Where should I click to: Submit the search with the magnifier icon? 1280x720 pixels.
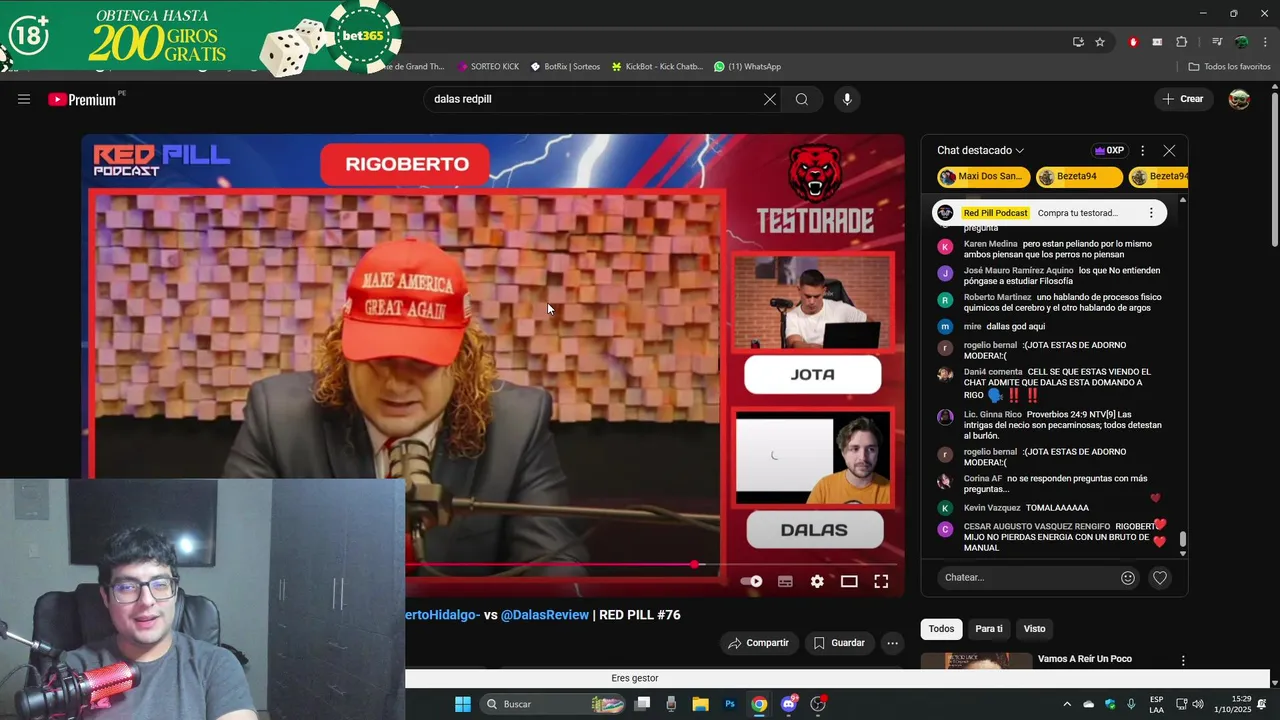(802, 99)
